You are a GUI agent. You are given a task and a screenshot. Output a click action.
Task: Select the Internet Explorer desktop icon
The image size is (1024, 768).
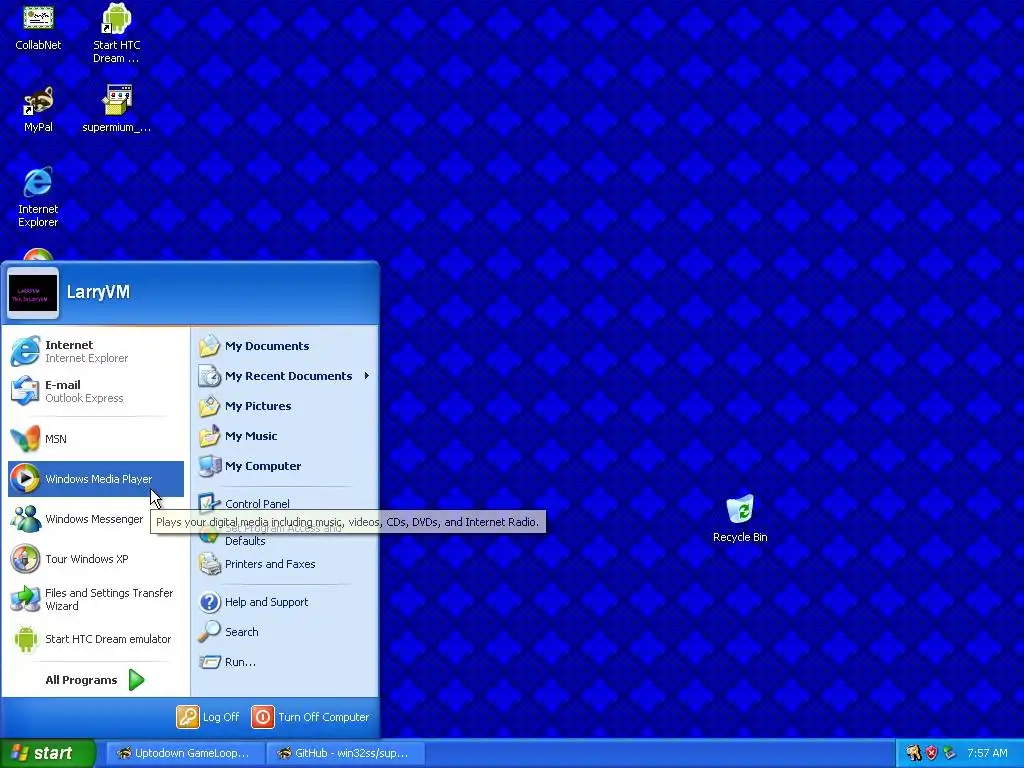(38, 197)
